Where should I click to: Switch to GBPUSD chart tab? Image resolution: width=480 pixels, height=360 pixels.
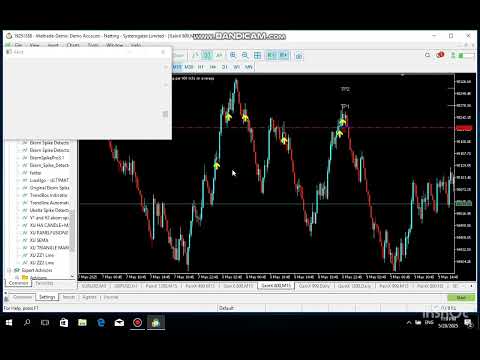tap(126, 286)
